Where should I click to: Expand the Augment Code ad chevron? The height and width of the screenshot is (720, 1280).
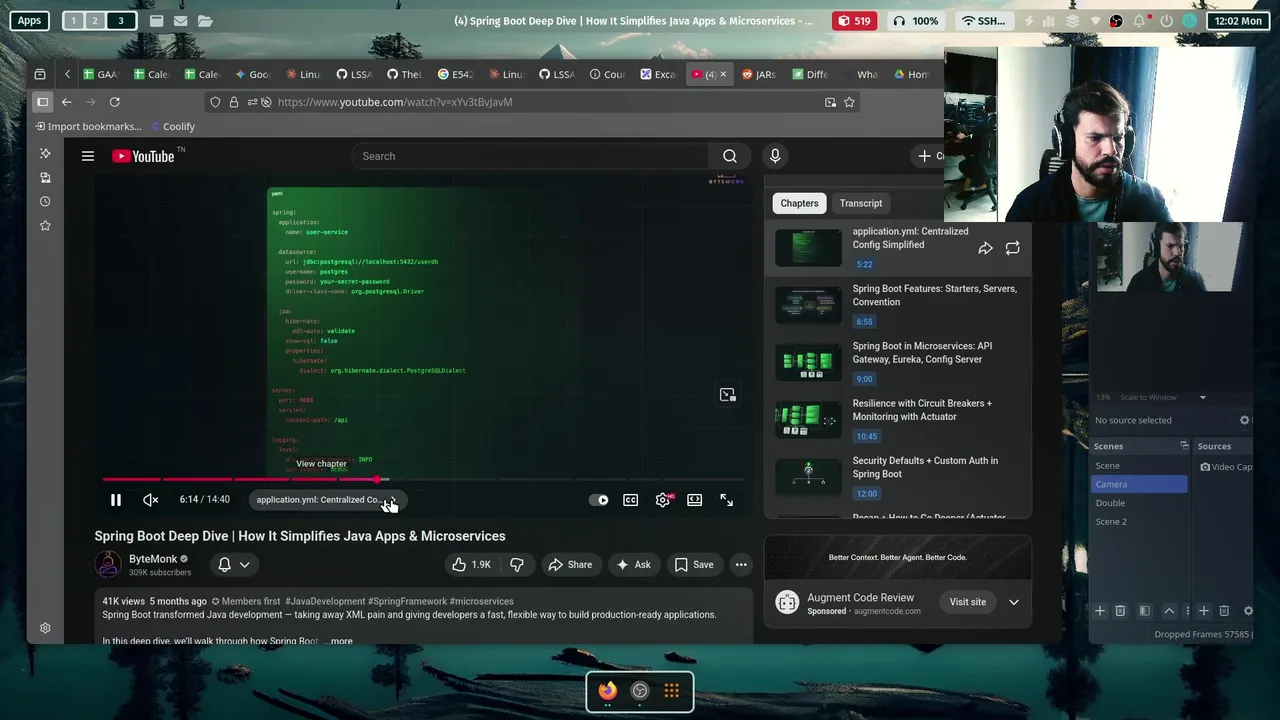pos(1014,602)
